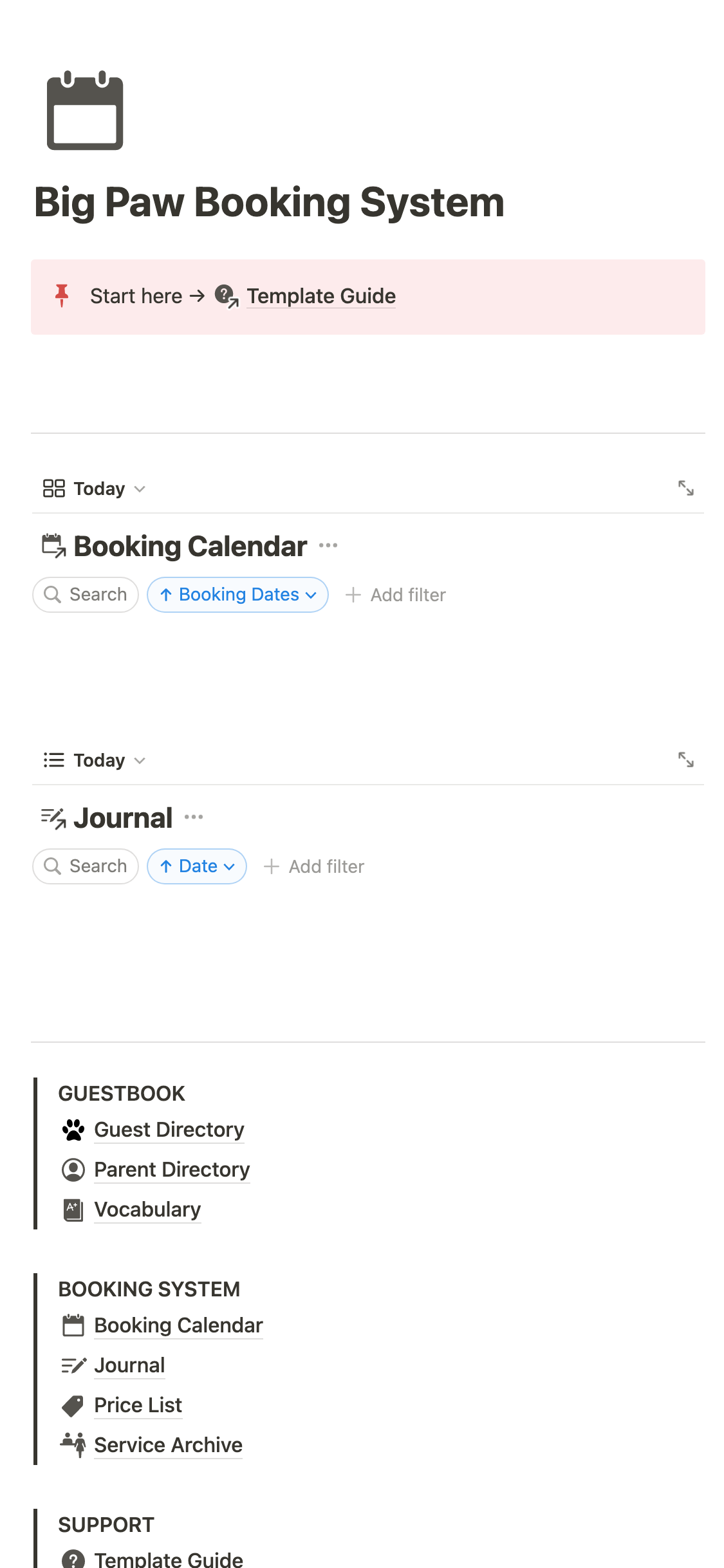Screen dimensions: 724x1568
Task: Click the paw icon beside Guest Directory
Action: coord(73,1130)
